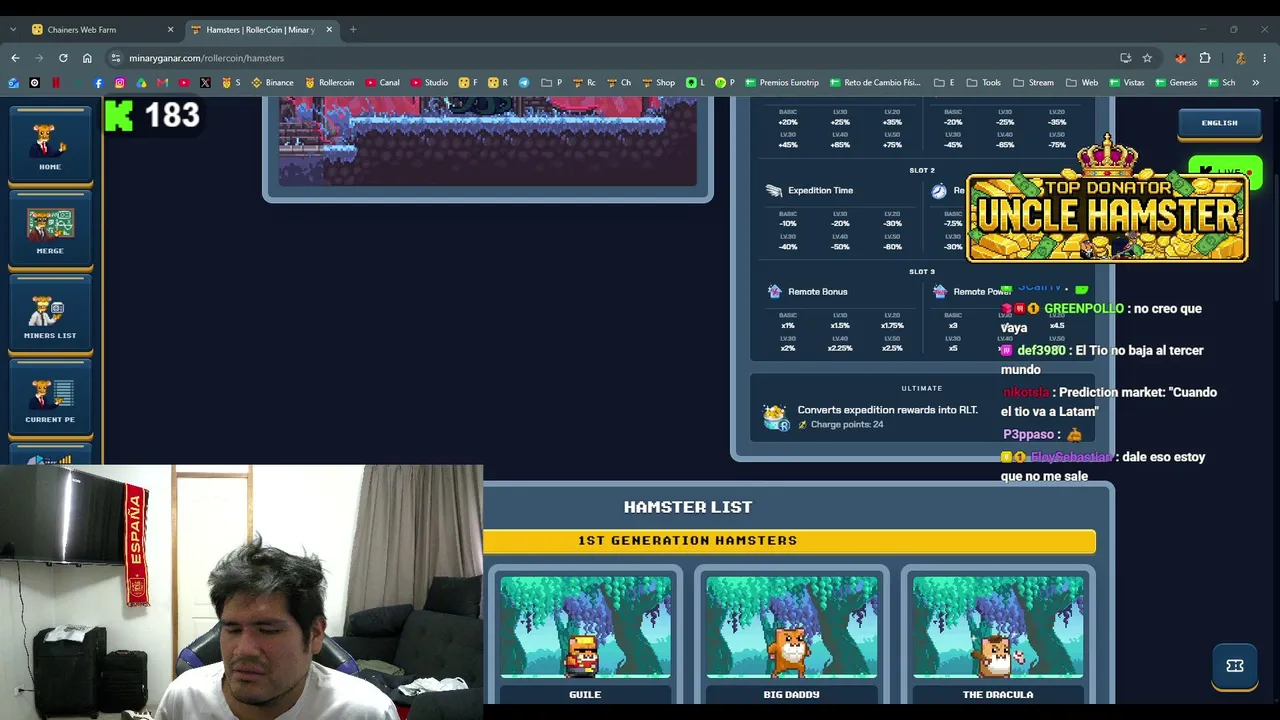This screenshot has height=720, width=1280.
Task: Open the Chrome profile avatar
Action: coord(1240,58)
